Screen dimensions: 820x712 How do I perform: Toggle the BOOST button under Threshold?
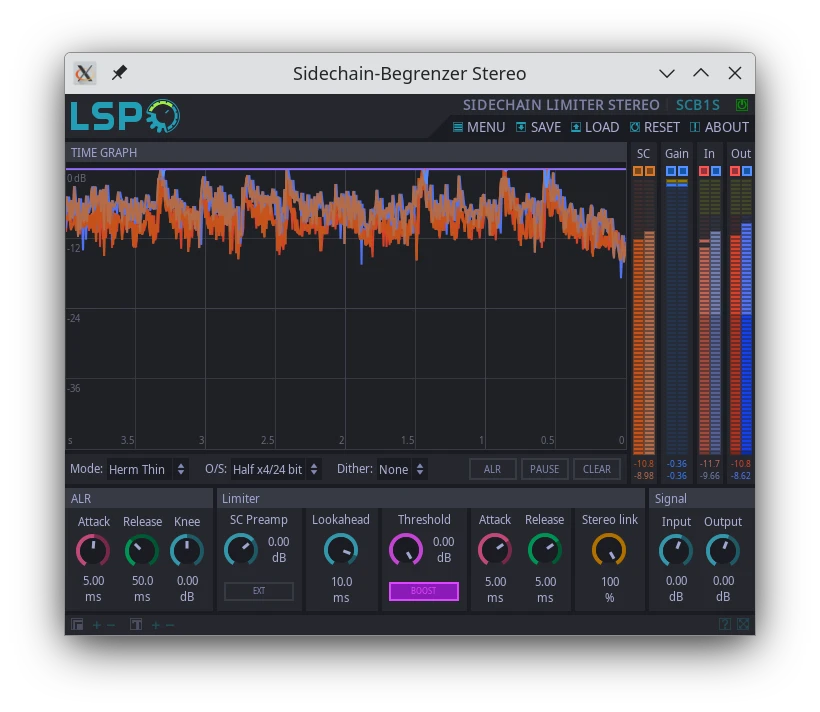pos(424,591)
